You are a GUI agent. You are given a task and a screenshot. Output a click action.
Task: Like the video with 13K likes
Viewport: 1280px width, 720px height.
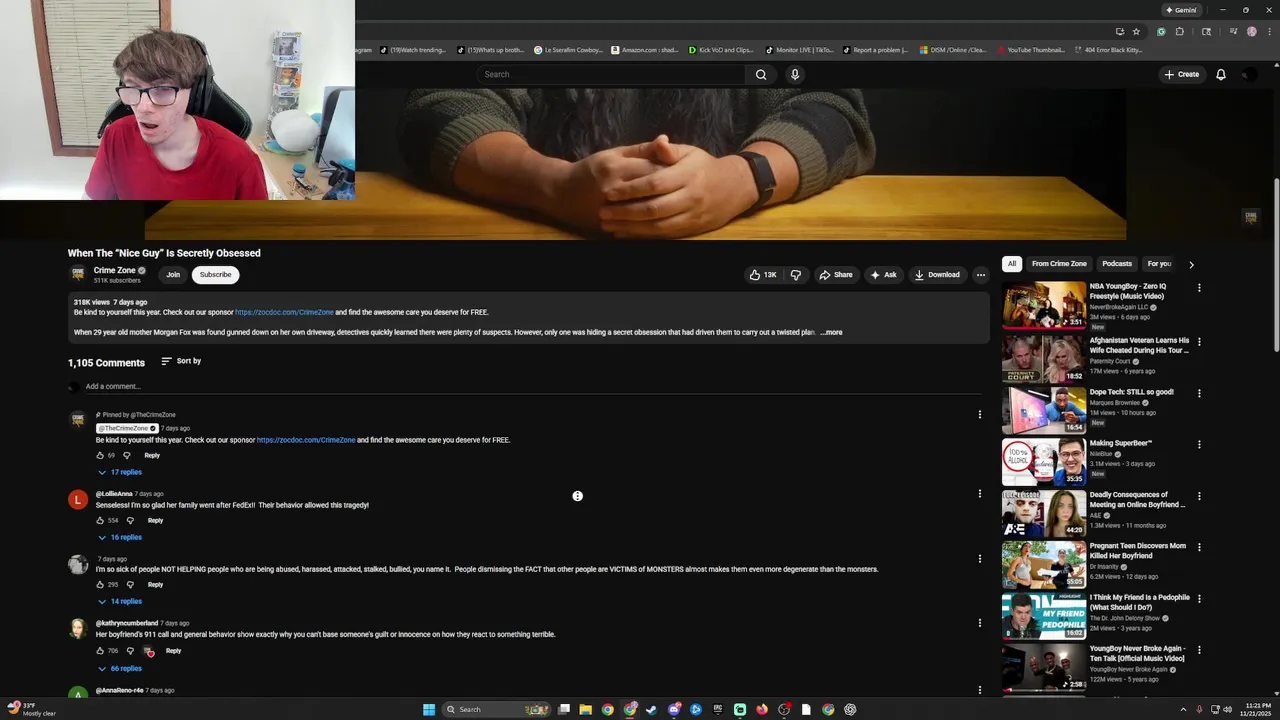coord(763,275)
